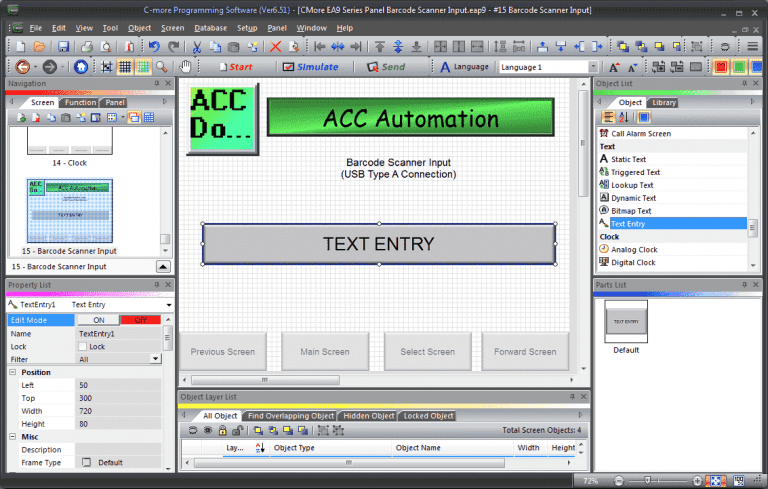768x489 pixels.
Task: Click the blue Home screen icon
Action: point(80,67)
